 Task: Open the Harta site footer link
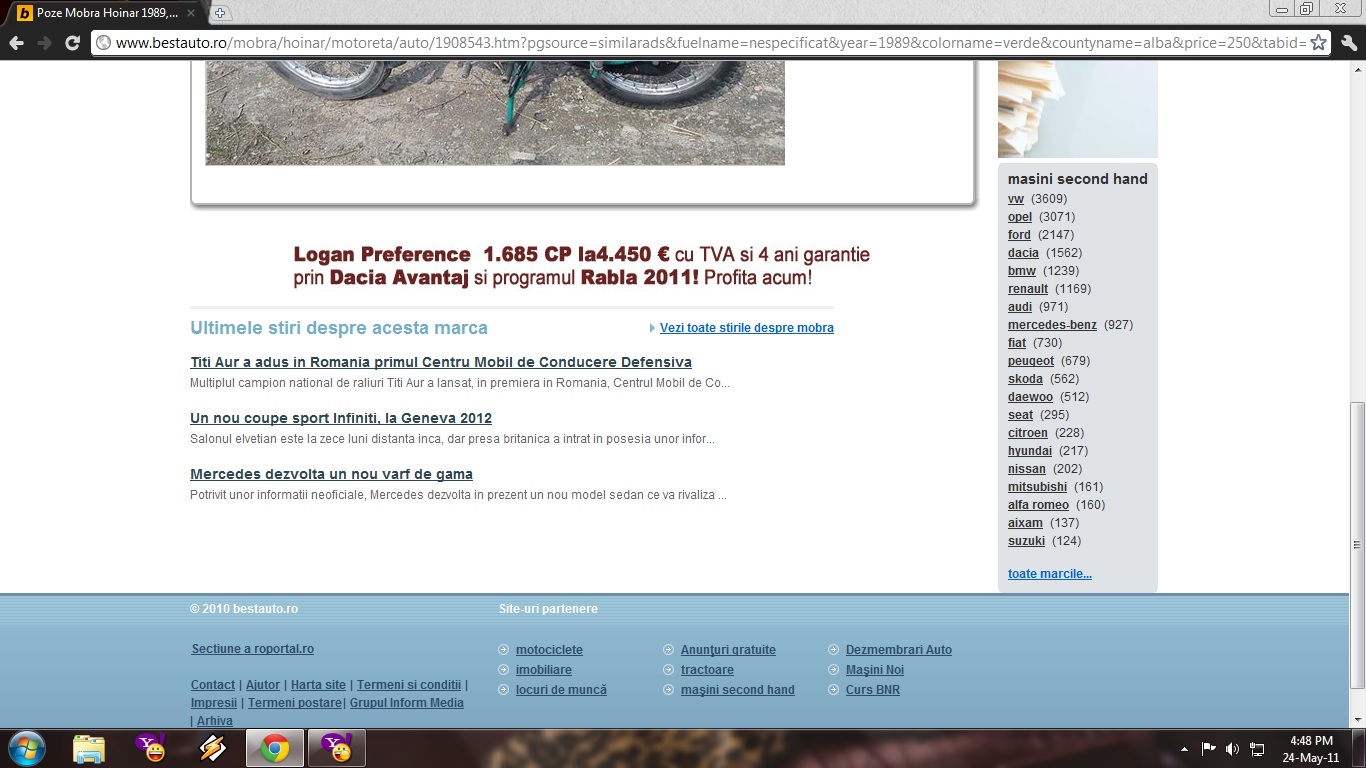pos(318,685)
